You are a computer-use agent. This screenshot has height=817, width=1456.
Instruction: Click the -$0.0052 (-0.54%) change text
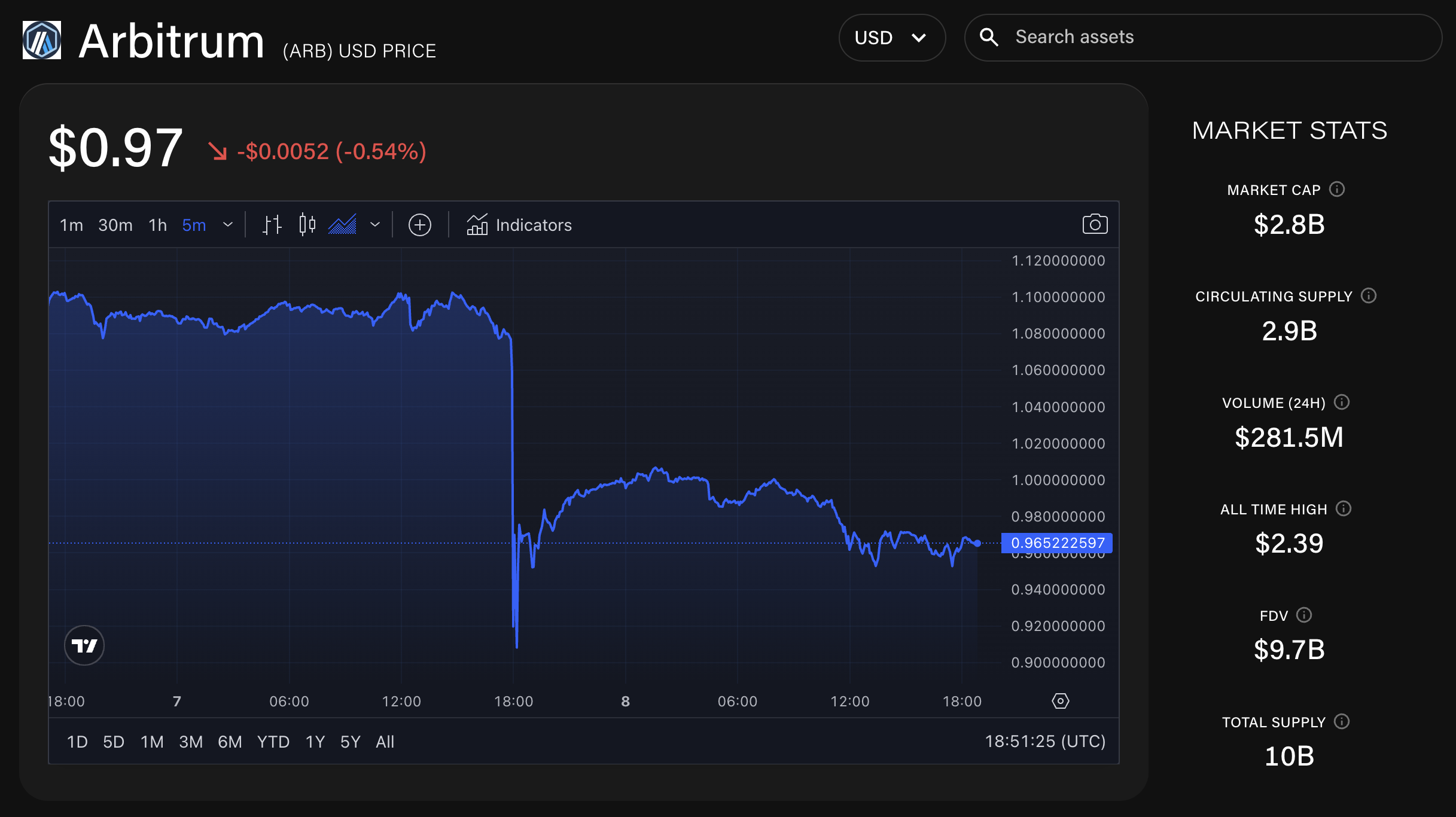pyautogui.click(x=331, y=151)
